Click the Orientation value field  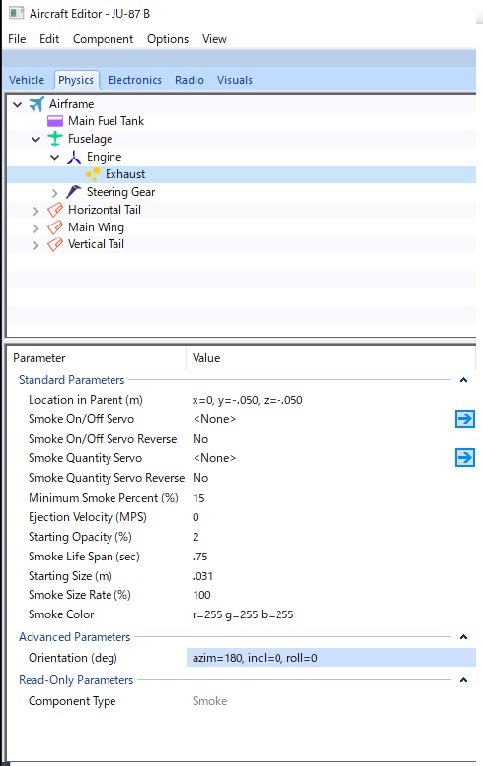point(331,658)
